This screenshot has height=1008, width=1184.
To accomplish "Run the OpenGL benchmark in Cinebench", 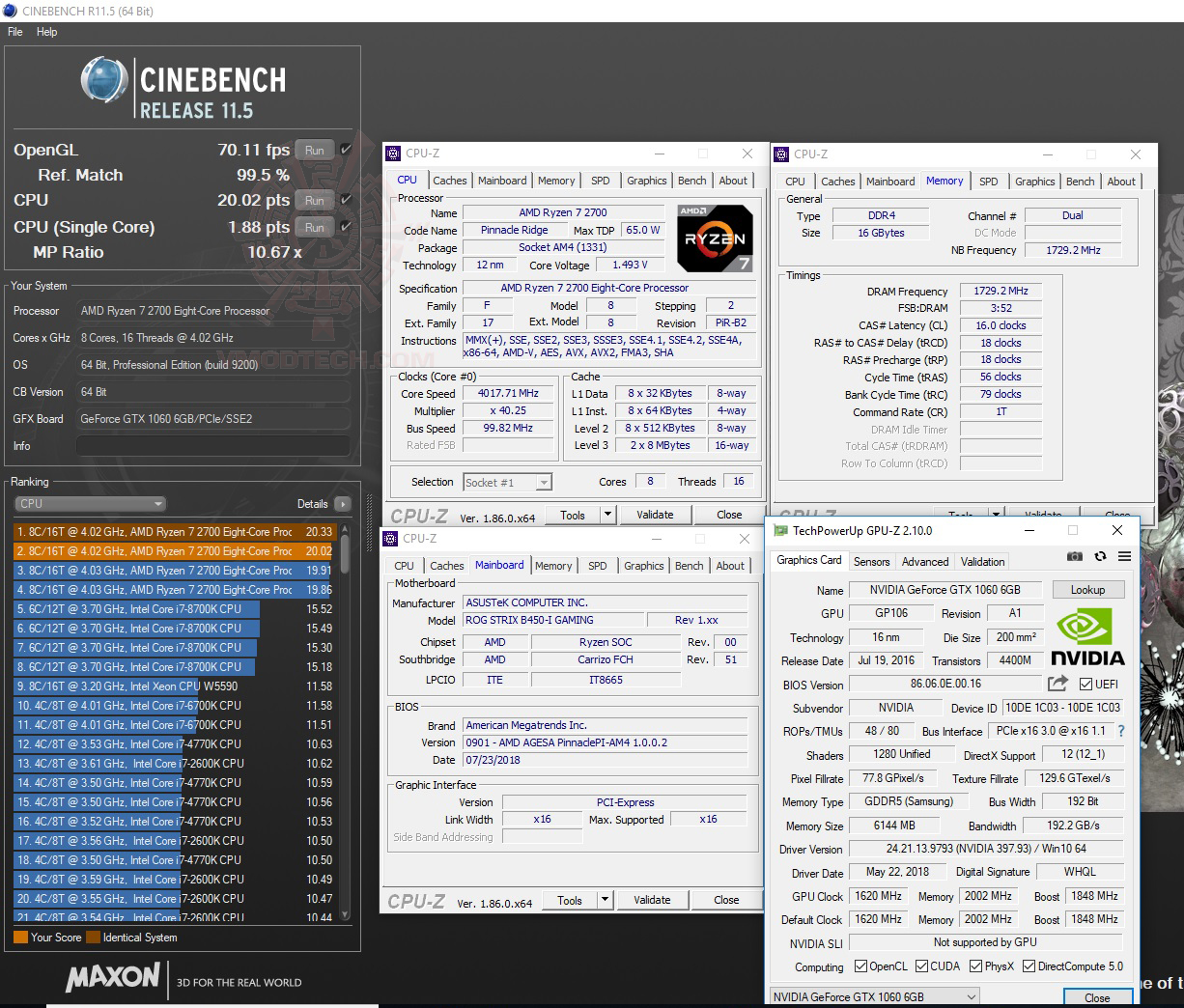I will (313, 150).
